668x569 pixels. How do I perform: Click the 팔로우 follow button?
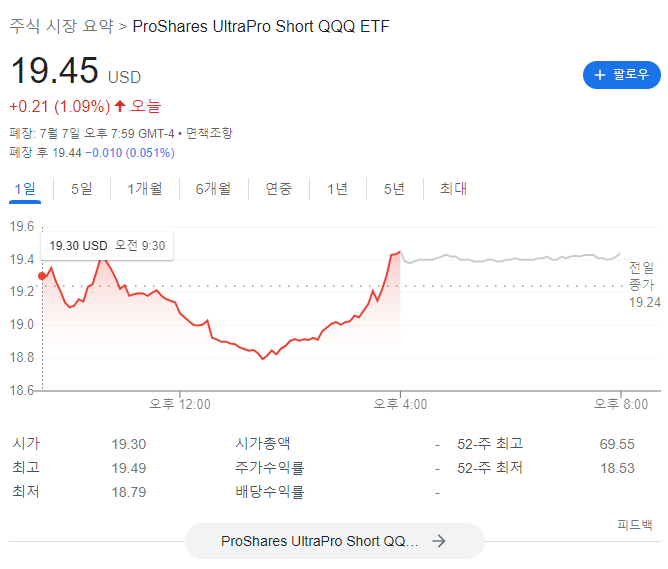tap(621, 75)
